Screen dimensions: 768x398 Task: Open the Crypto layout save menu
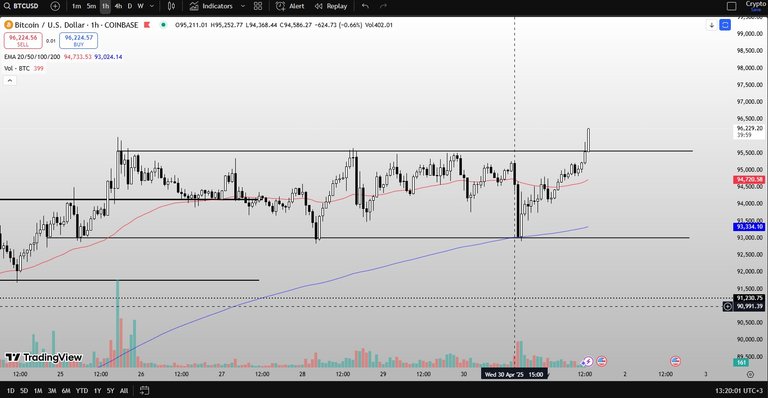[756, 6]
